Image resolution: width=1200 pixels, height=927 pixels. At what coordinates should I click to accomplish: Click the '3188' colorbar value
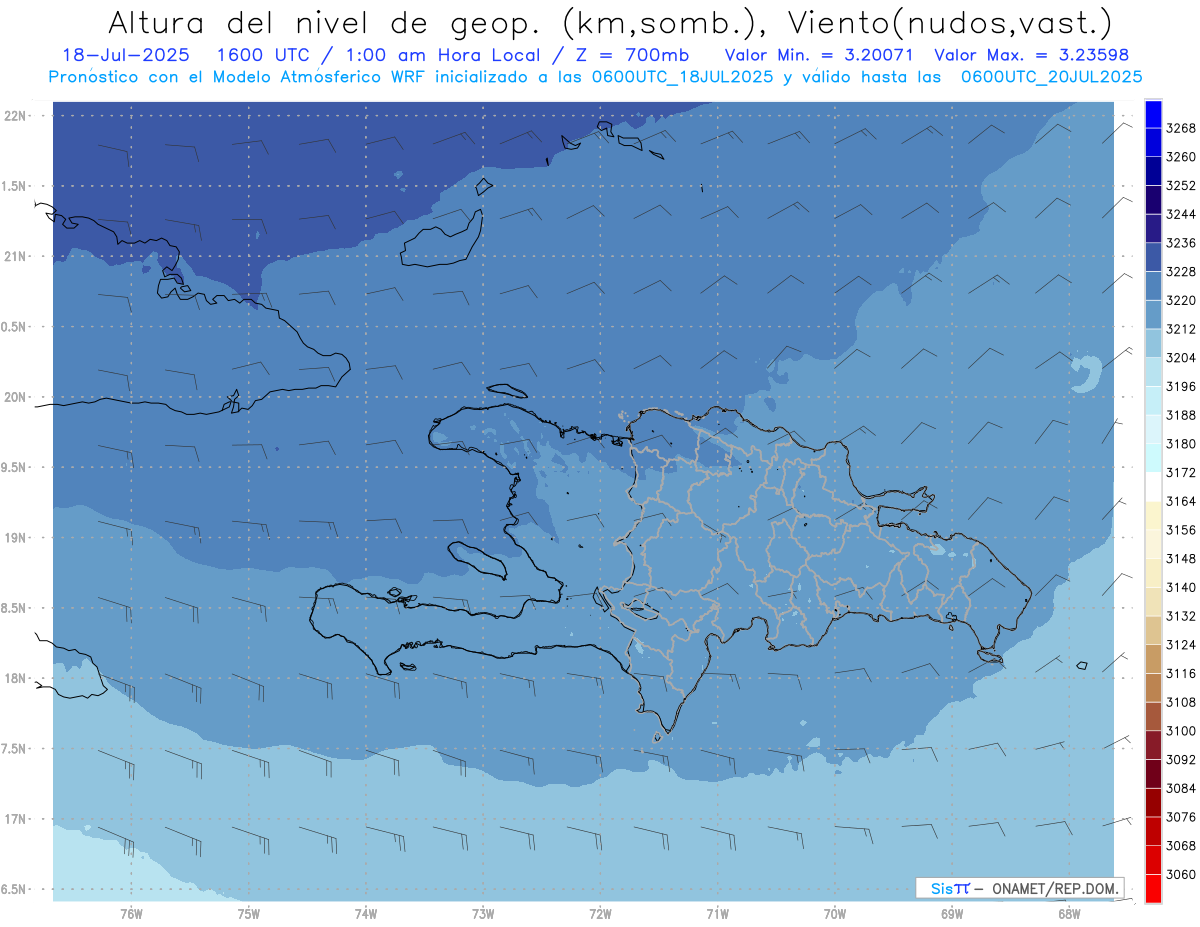tap(1181, 415)
